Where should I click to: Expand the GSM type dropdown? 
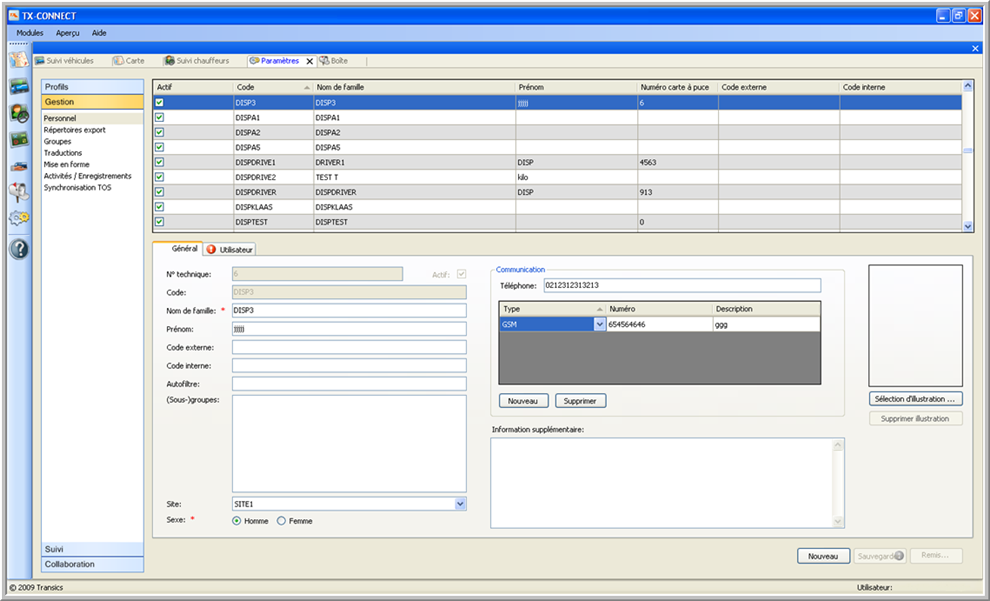tap(600, 324)
